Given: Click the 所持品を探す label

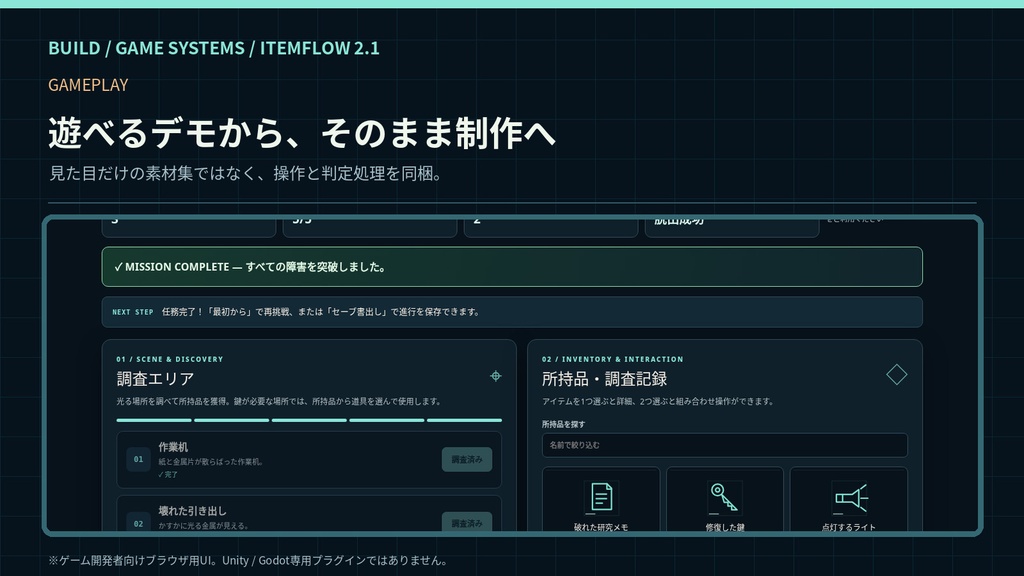Looking at the screenshot, I should tap(563, 424).
